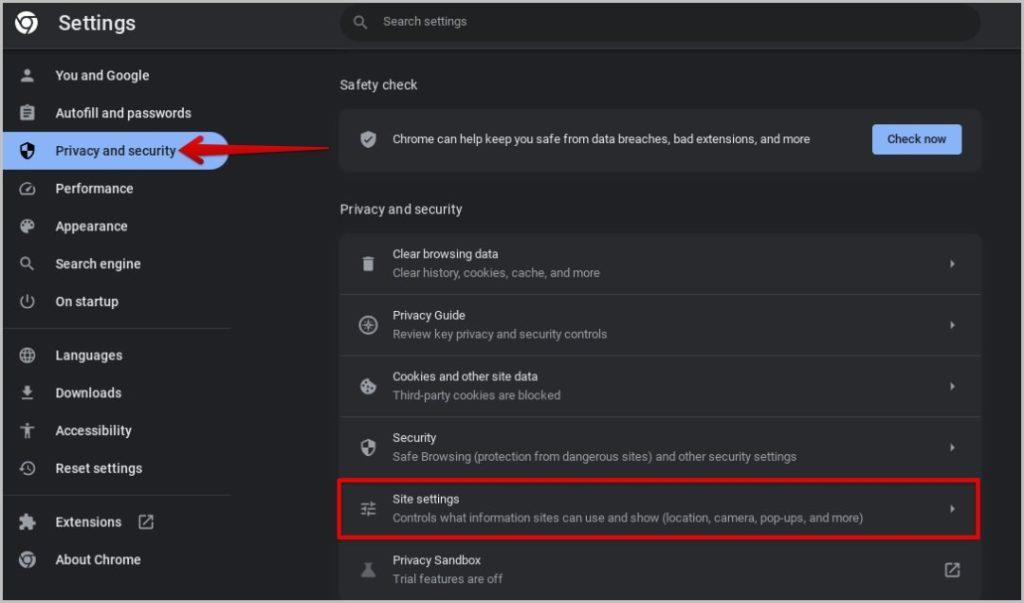Click the Check now button
The height and width of the screenshot is (603, 1024).
coord(916,139)
